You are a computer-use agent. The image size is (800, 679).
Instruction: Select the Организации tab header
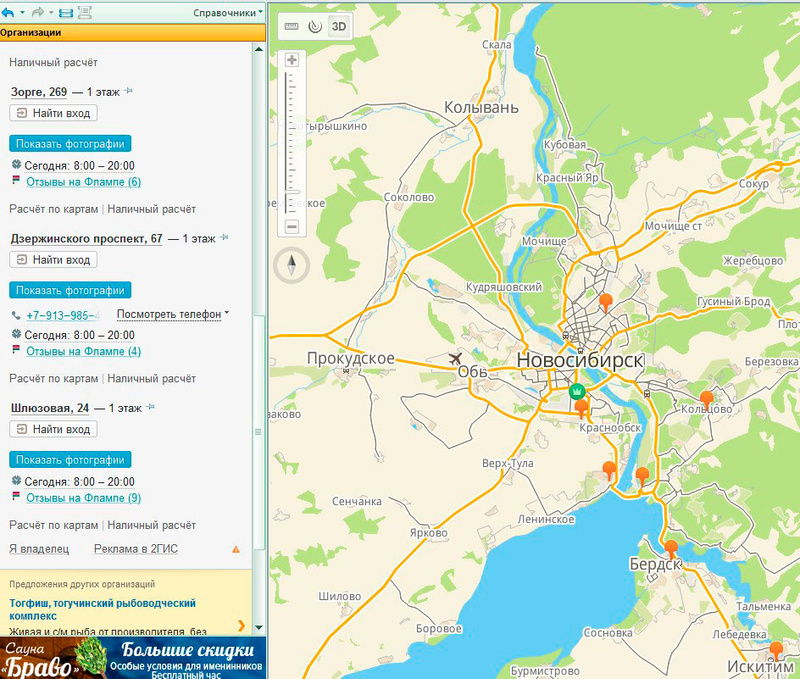tap(31, 32)
